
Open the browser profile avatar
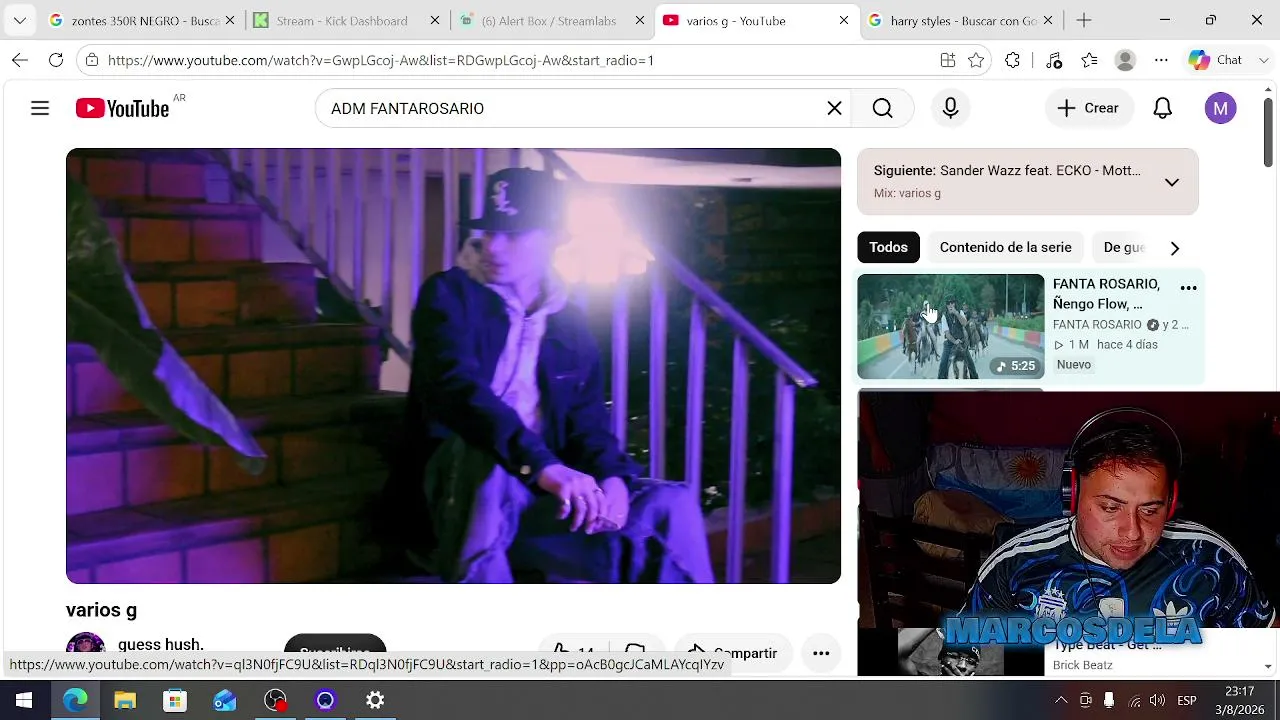tap(1125, 60)
